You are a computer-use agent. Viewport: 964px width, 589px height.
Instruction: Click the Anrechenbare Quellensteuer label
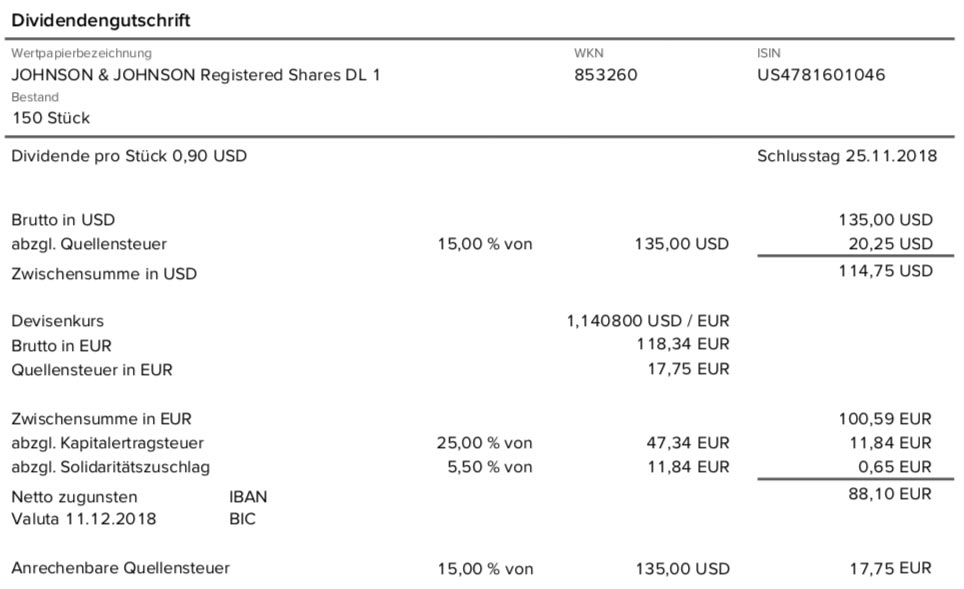[x=120, y=568]
